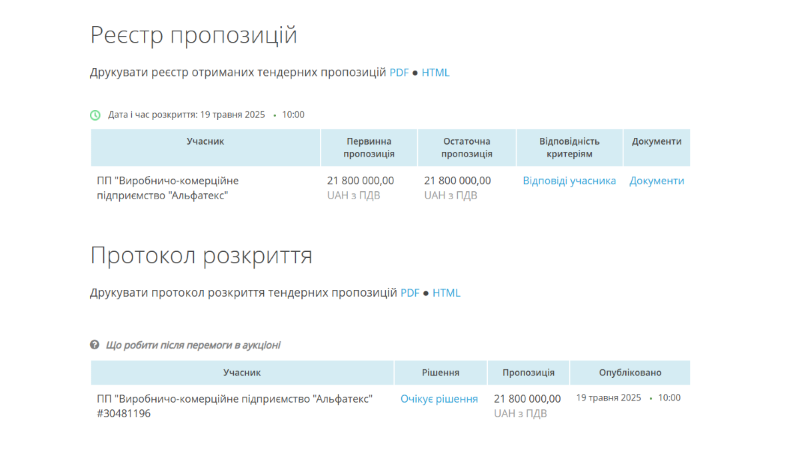Click 'Документи' column header
Screen dimensions: 800x450
pyautogui.click(x=657, y=147)
